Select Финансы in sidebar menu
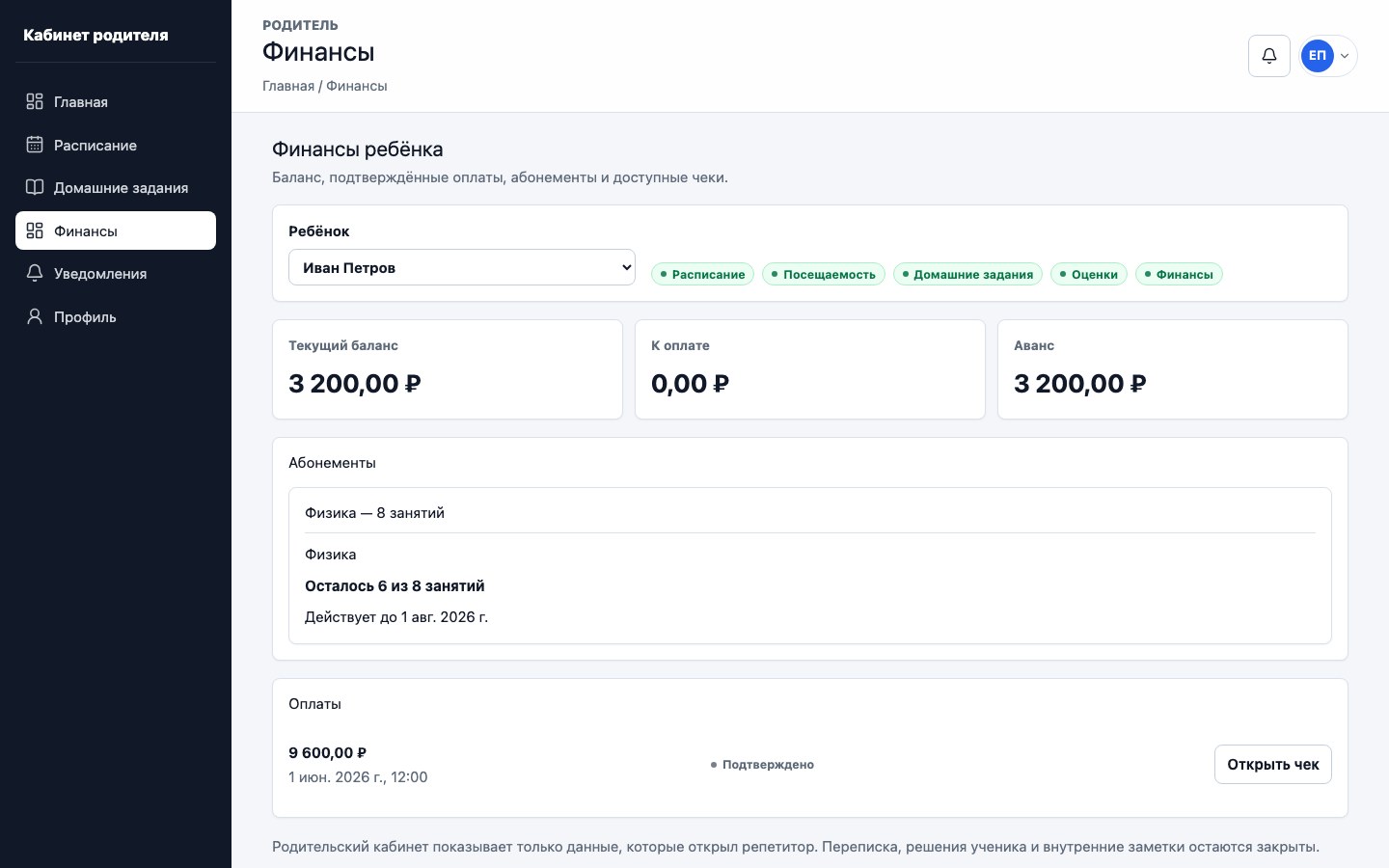Image resolution: width=1389 pixels, height=868 pixels. [x=116, y=231]
